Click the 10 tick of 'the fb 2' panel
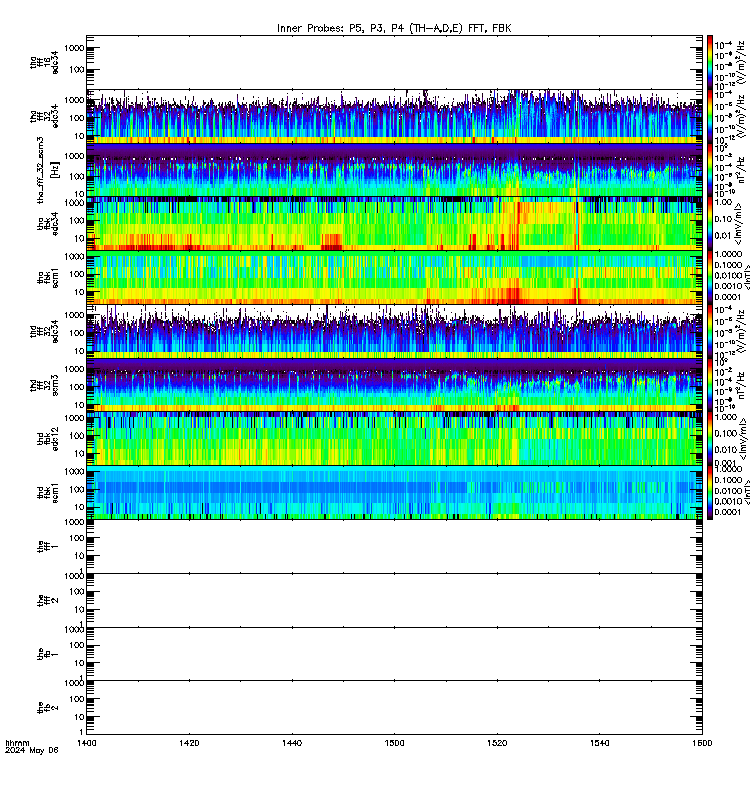The image size is (750, 800). point(79,717)
